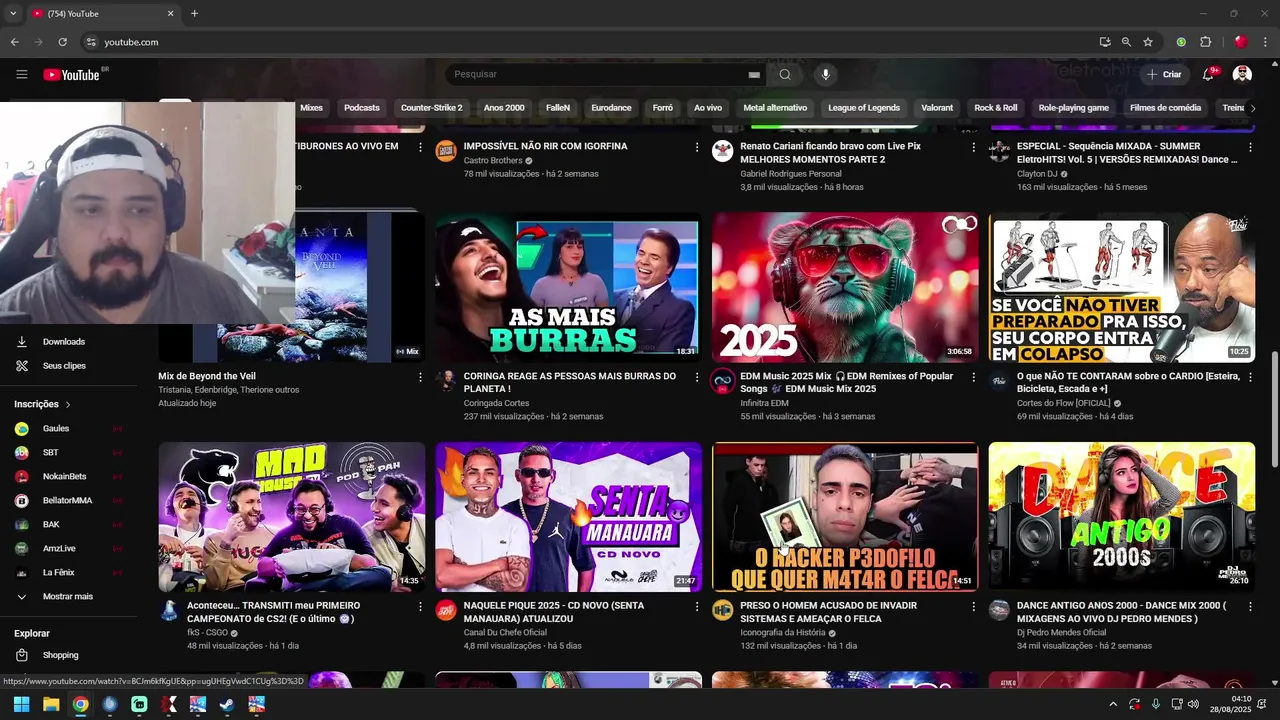Screen dimensions: 1280x720
Task: Open the on-screen keyboard in the search box
Action: click(x=754, y=75)
